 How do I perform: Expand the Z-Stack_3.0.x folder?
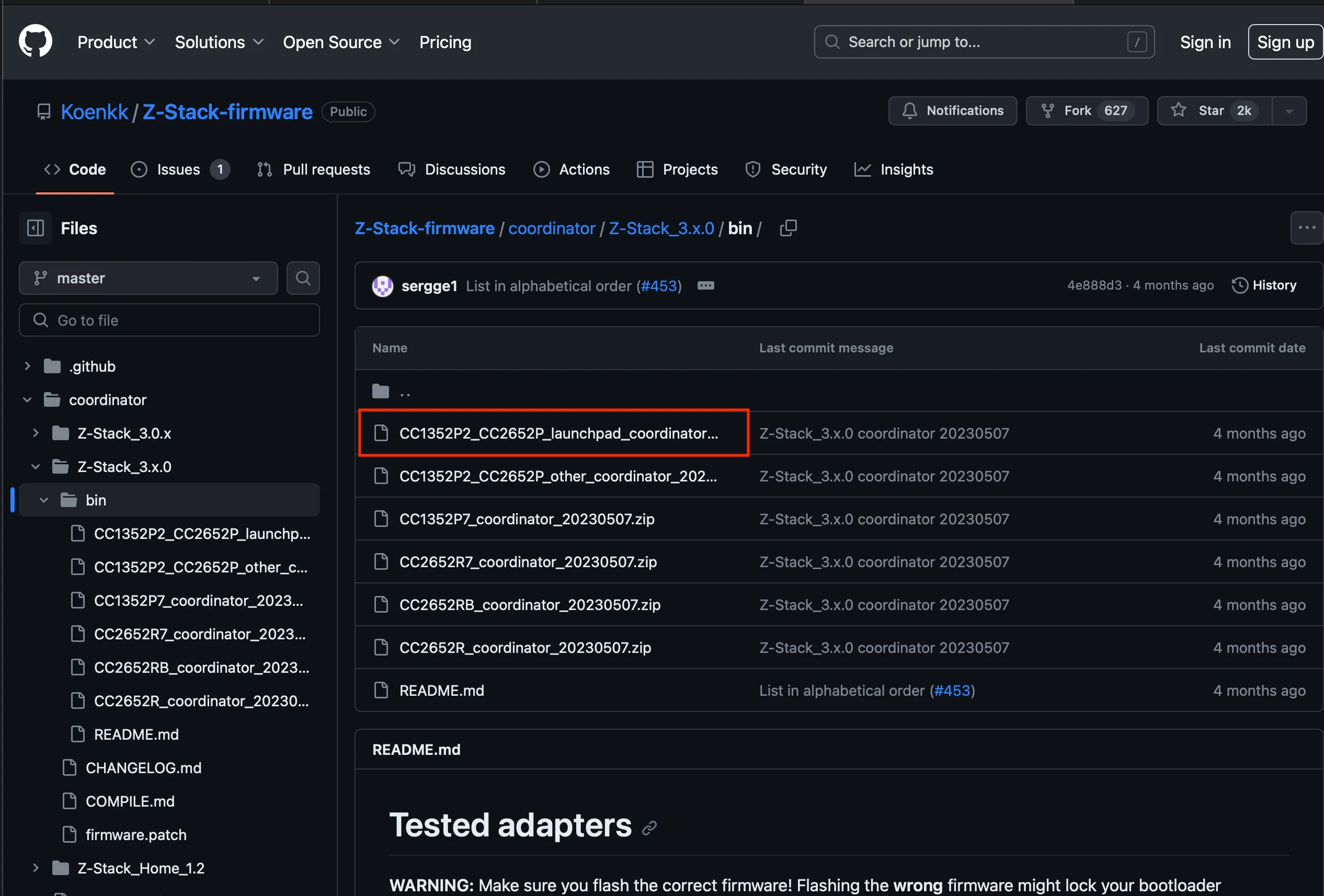tap(36, 433)
